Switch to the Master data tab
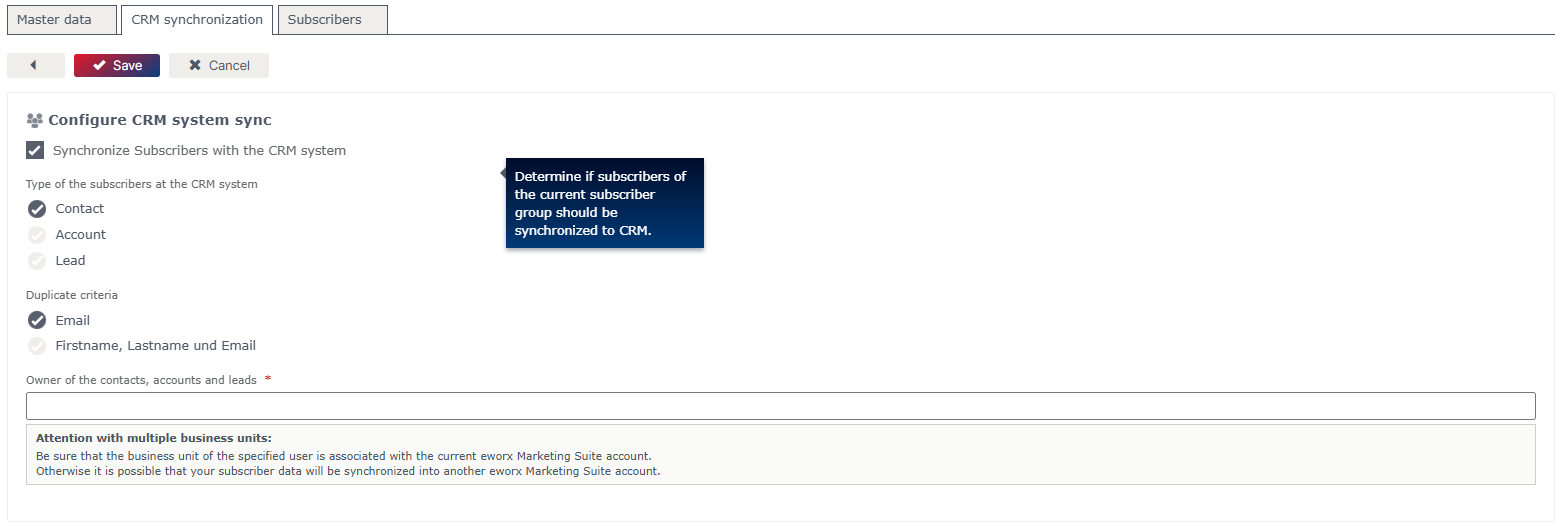 (x=62, y=19)
